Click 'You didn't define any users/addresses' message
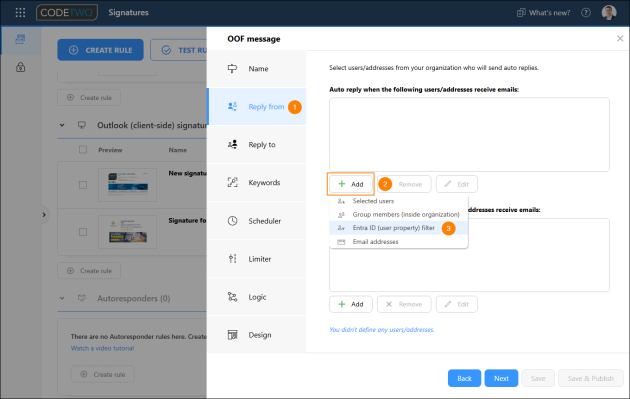Image resolution: width=630 pixels, height=399 pixels. [x=382, y=329]
